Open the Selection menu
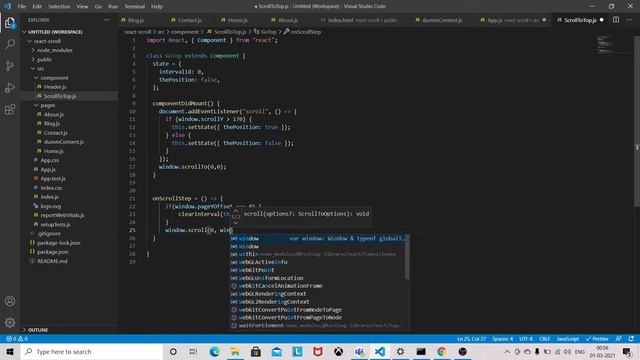640x360 pixels. [59, 6]
